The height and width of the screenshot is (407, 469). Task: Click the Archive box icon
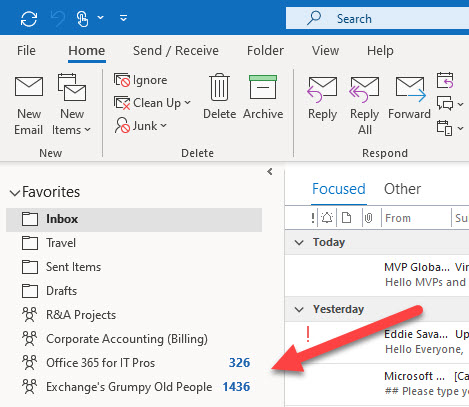click(x=263, y=87)
